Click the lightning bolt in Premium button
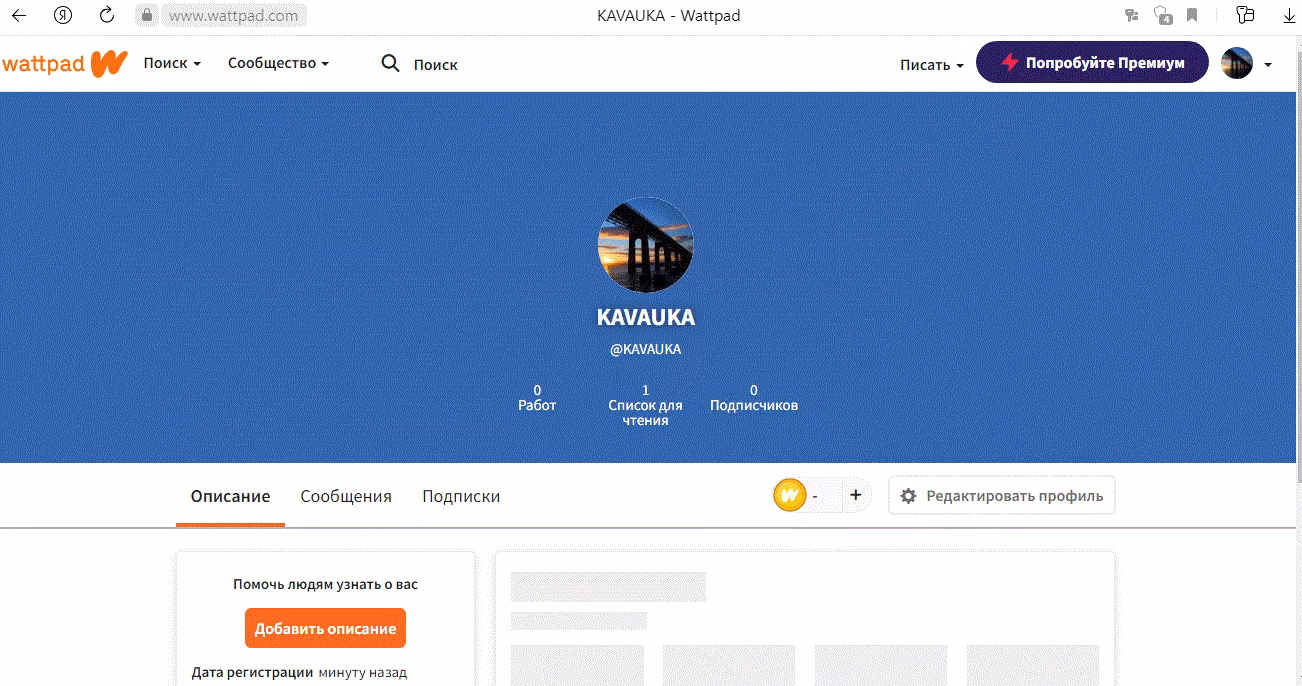Viewport: 1302px width, 686px height. click(x=1010, y=62)
